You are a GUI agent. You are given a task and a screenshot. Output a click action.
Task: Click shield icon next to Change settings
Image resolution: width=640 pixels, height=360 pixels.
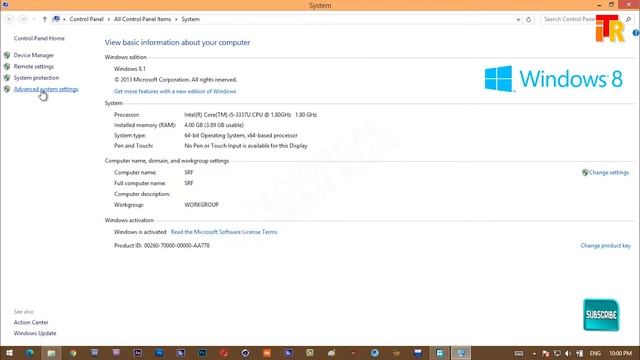pyautogui.click(x=585, y=173)
